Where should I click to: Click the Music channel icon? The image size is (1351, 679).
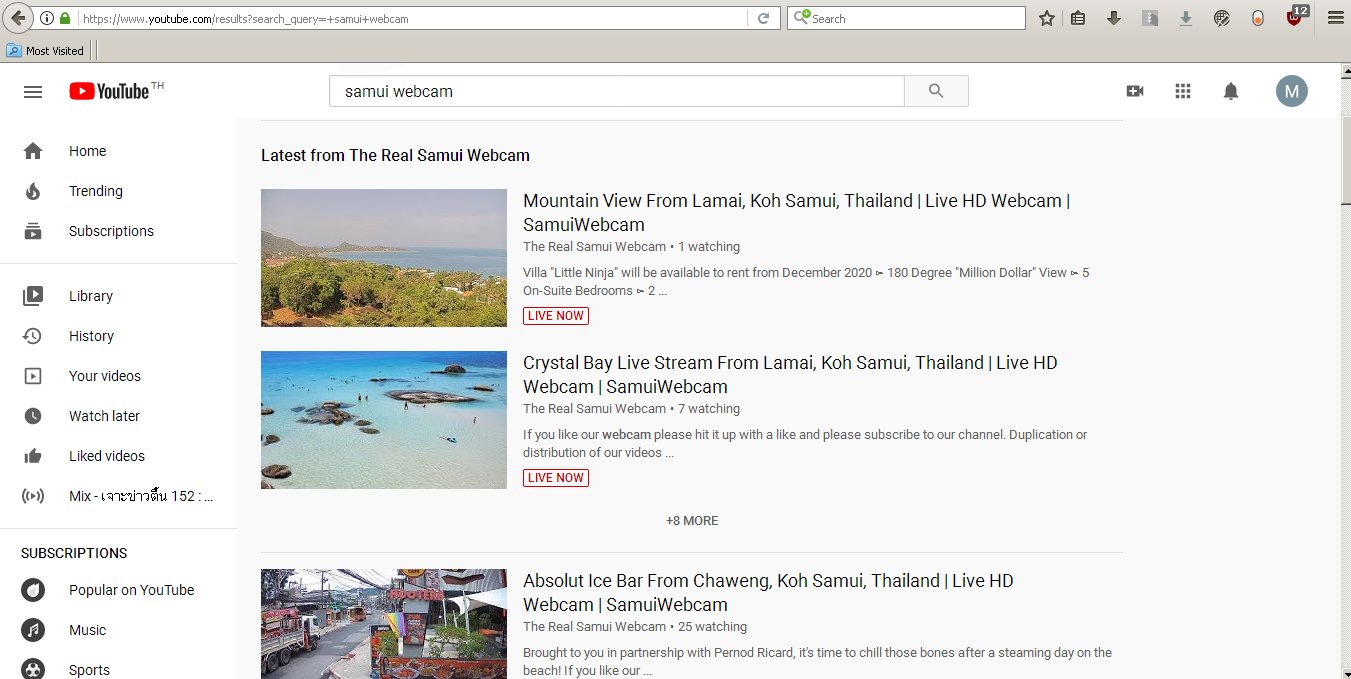(x=33, y=630)
